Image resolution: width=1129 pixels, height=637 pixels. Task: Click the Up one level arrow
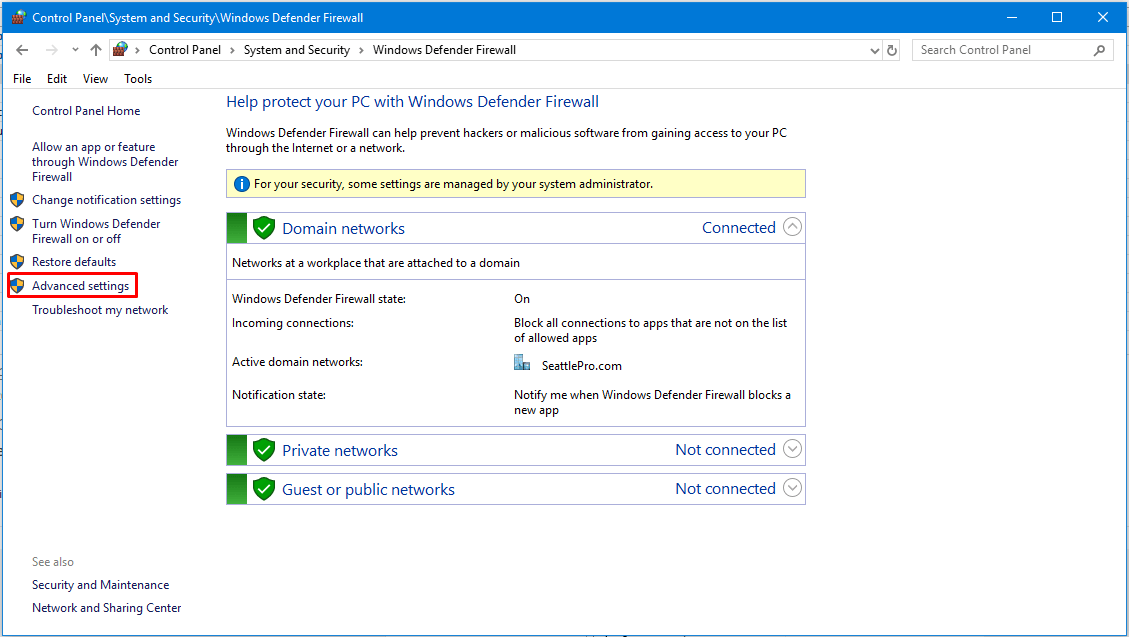pyautogui.click(x=96, y=50)
